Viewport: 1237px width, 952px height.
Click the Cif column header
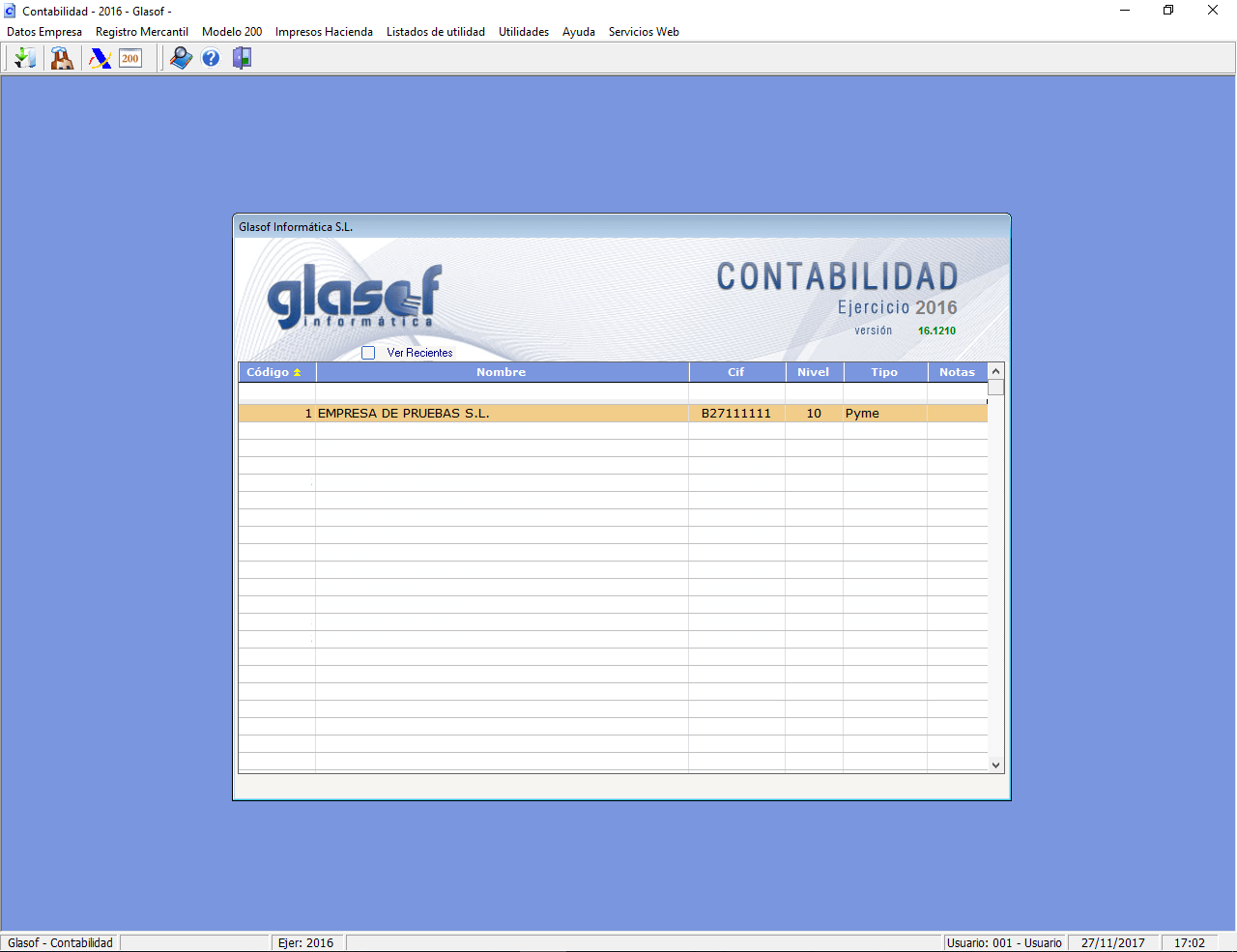pyautogui.click(x=735, y=372)
